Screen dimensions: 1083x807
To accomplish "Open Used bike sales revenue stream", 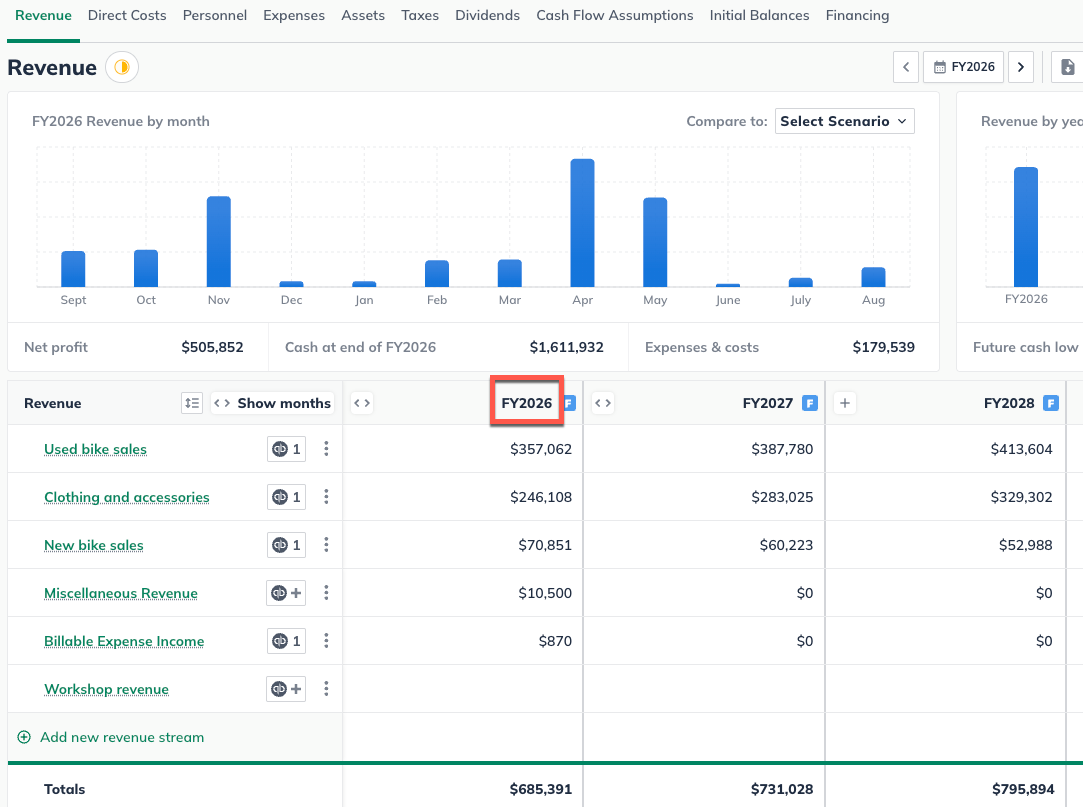I will coord(95,449).
